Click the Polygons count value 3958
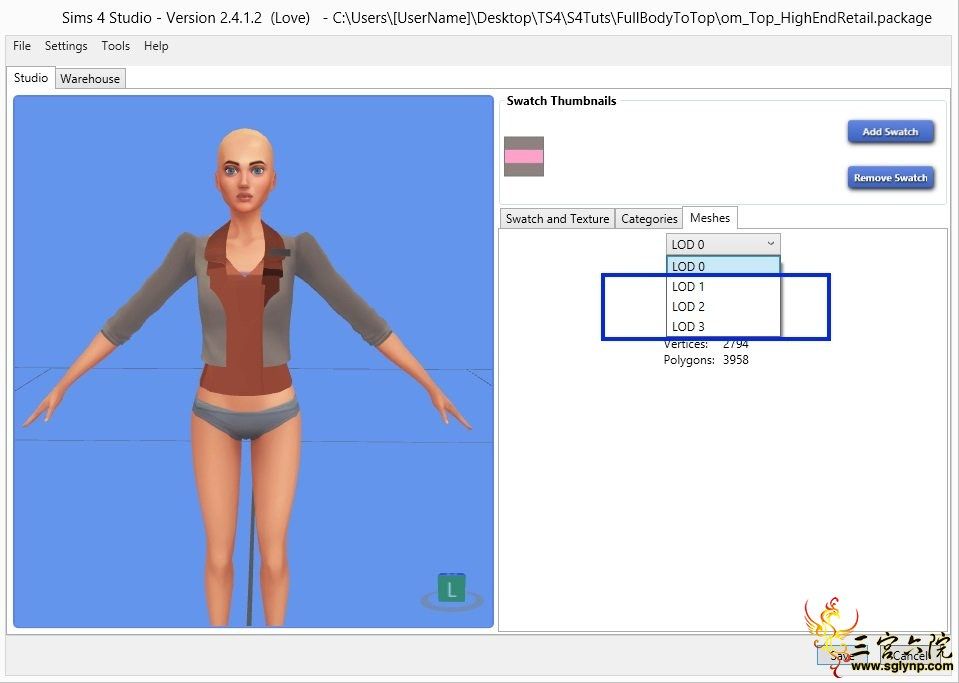 coord(736,360)
